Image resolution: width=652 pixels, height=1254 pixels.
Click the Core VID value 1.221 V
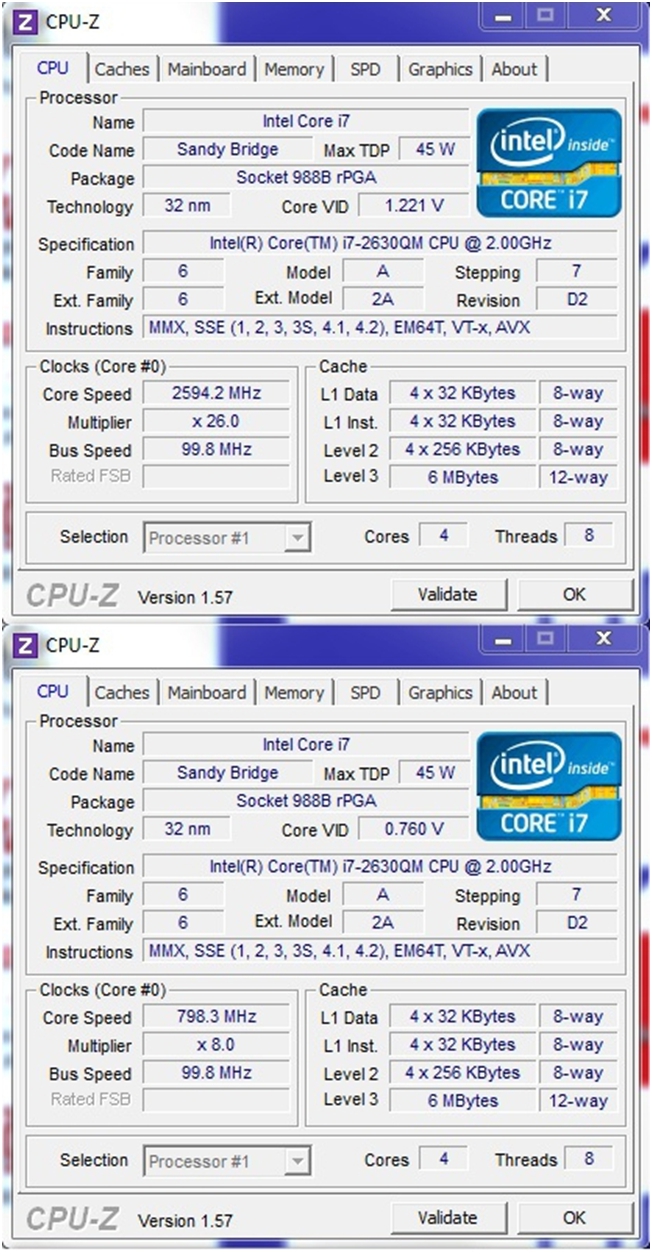point(414,206)
